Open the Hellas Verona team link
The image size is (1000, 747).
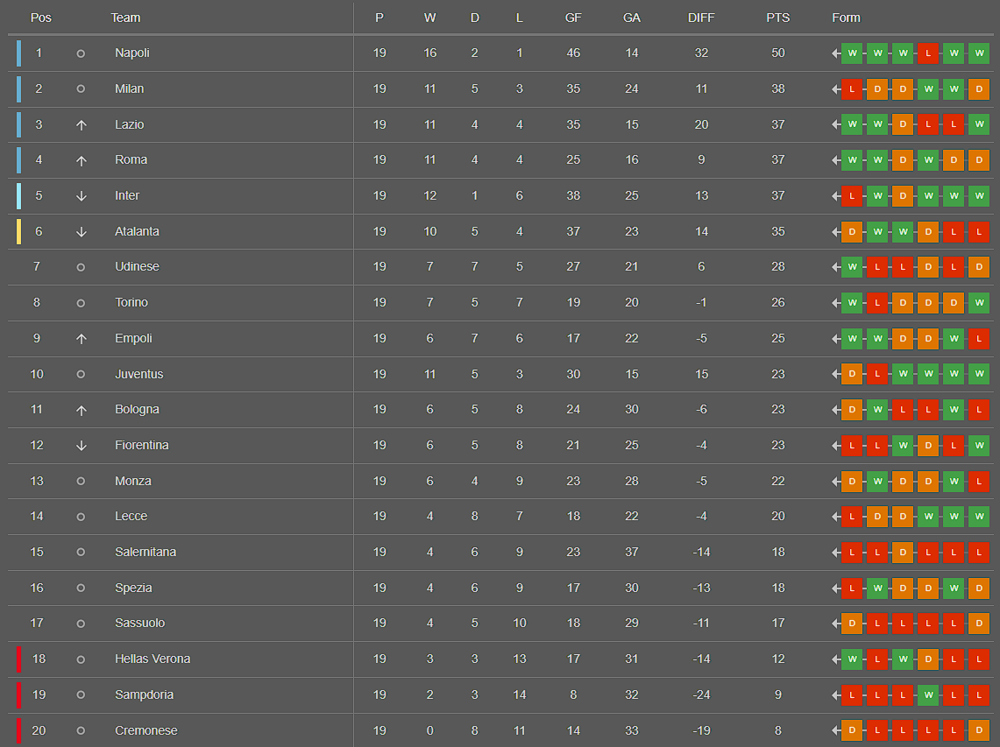[152, 659]
